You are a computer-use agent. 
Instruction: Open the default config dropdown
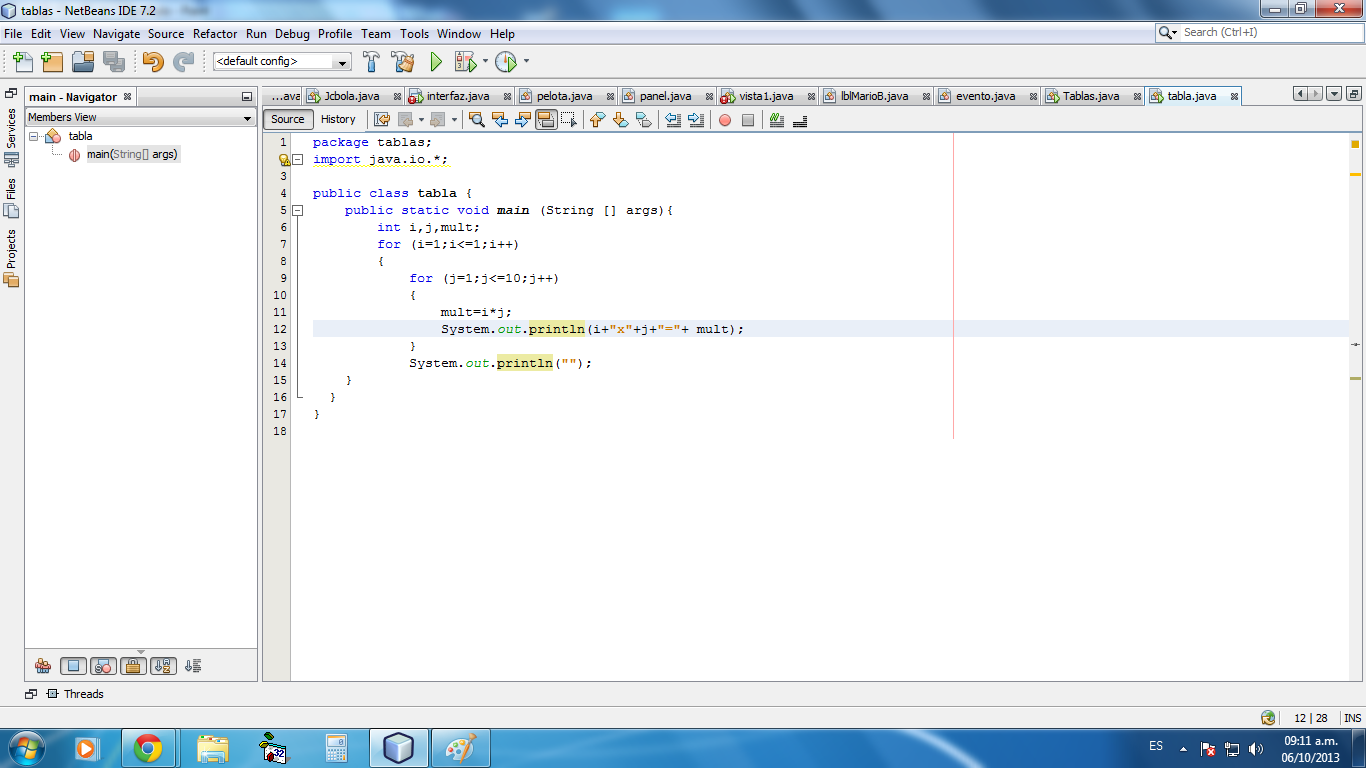340,61
